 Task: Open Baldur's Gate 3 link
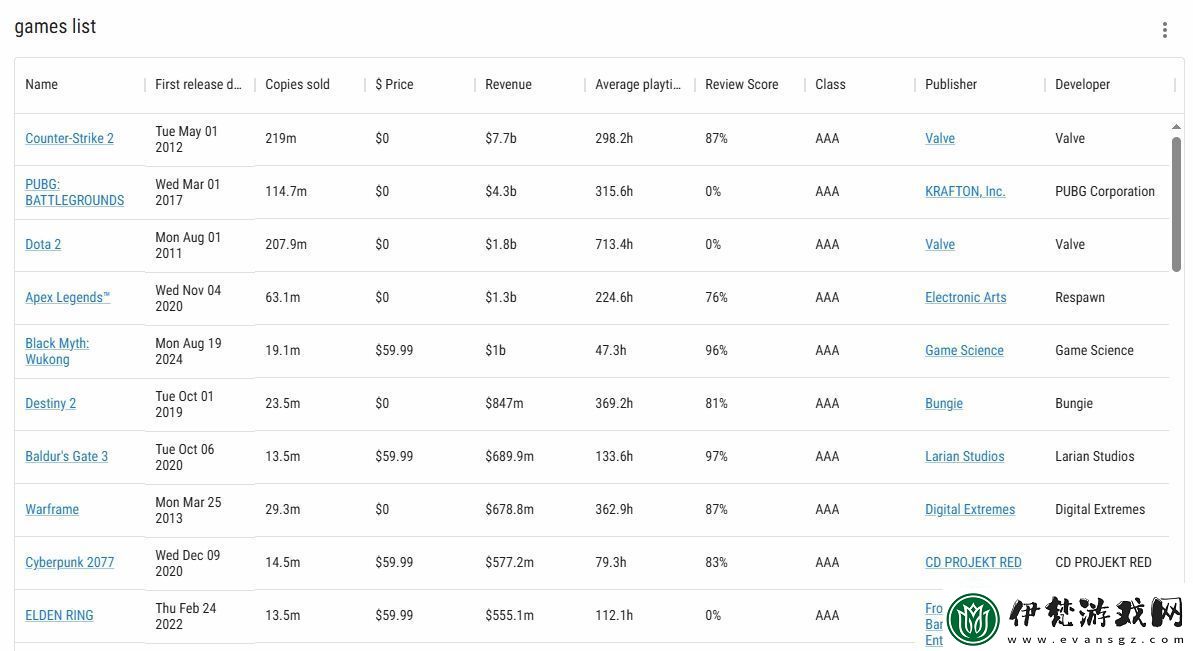pyautogui.click(x=66, y=456)
